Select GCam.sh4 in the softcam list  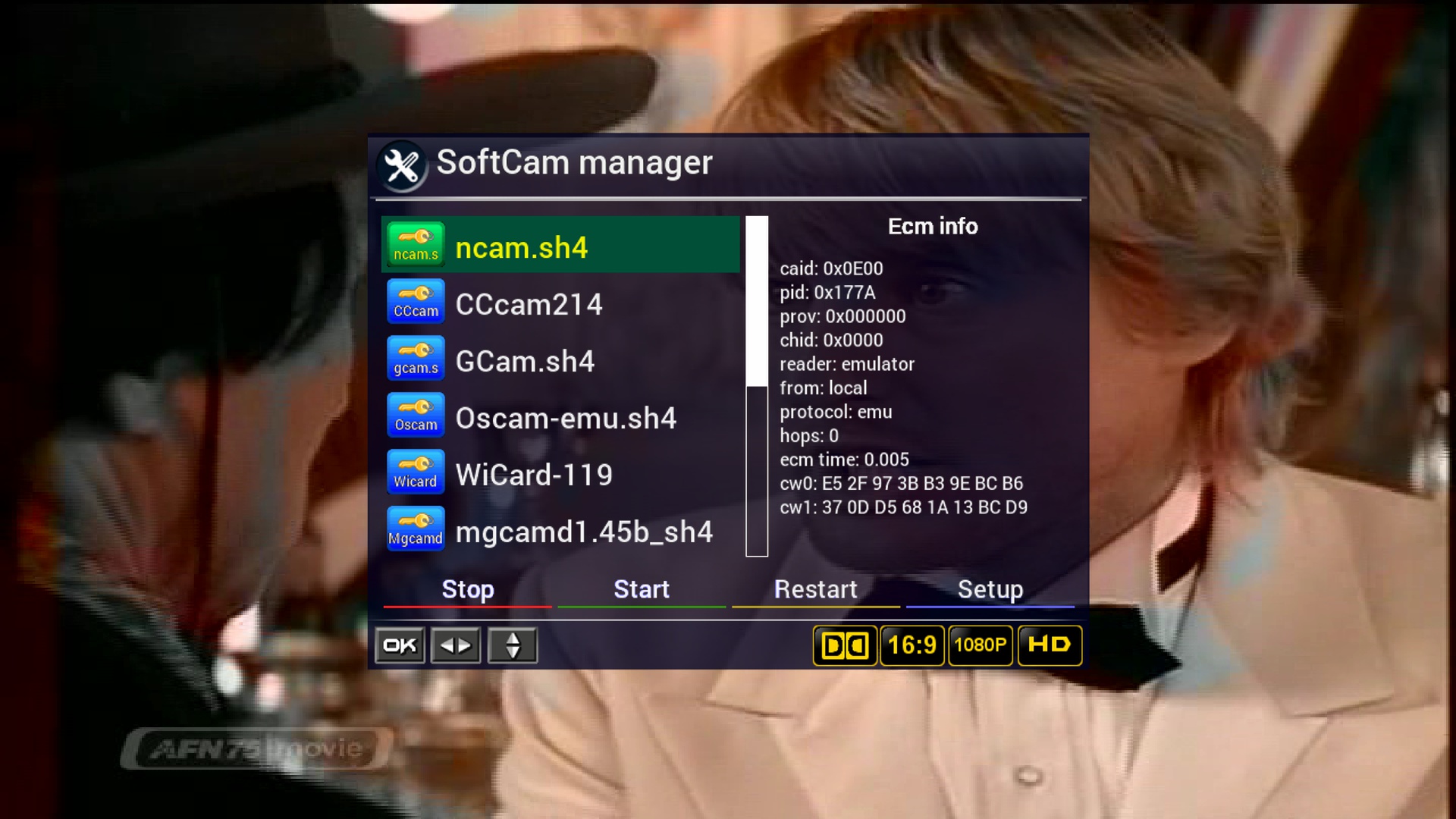(560, 358)
